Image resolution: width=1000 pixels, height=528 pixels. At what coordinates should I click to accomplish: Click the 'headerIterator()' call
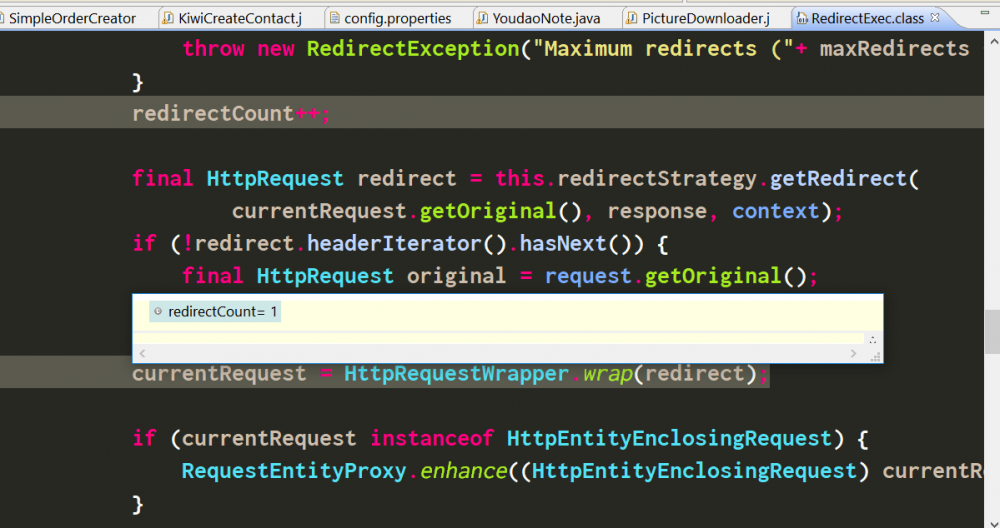tap(406, 244)
